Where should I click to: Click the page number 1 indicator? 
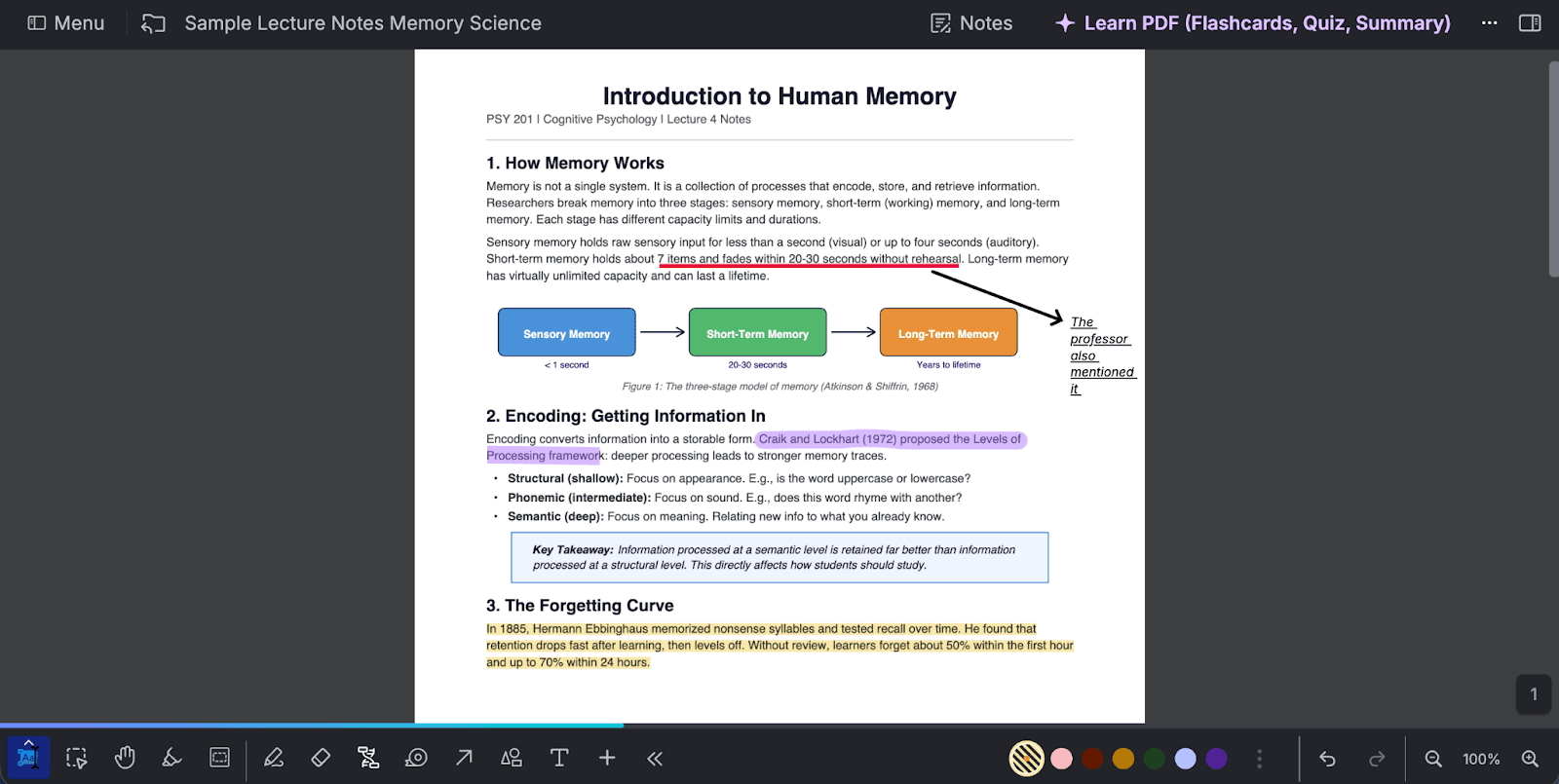[1533, 694]
